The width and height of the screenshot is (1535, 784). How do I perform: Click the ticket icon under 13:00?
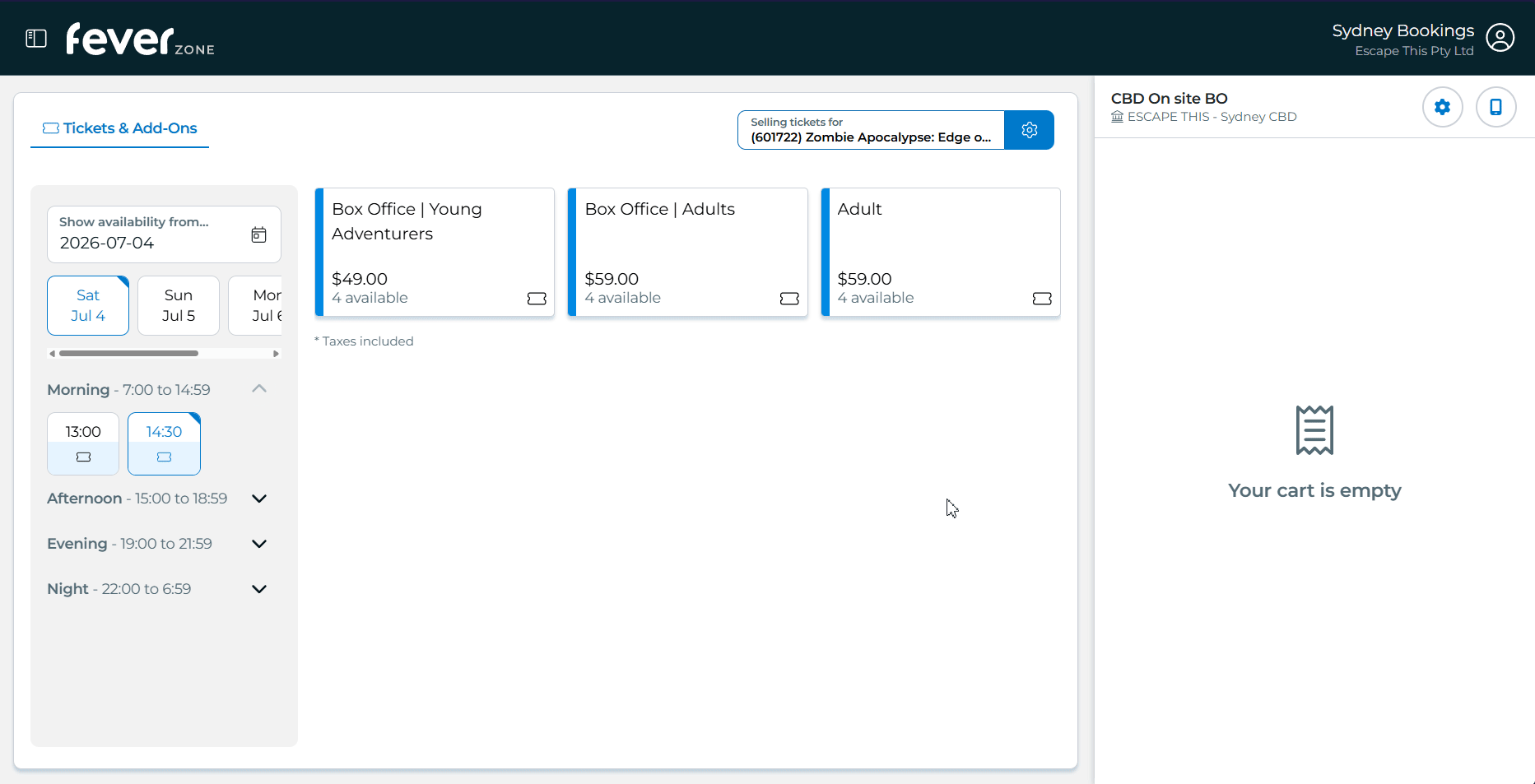[x=83, y=457]
